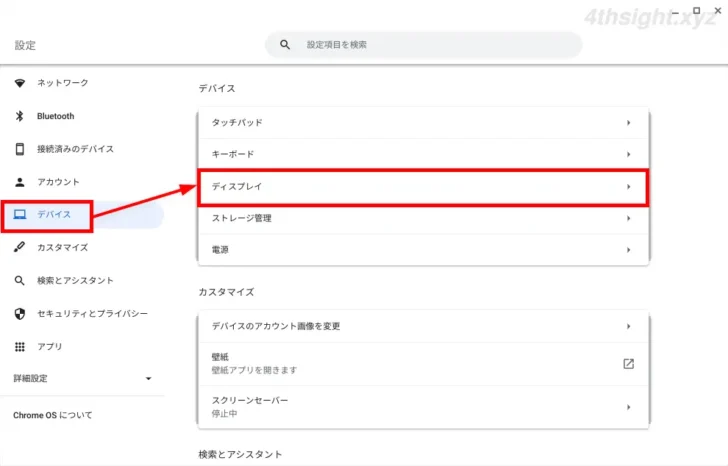Click the chevron on ストレージ管理 row
This screenshot has height=466, width=728.
[x=628, y=218]
